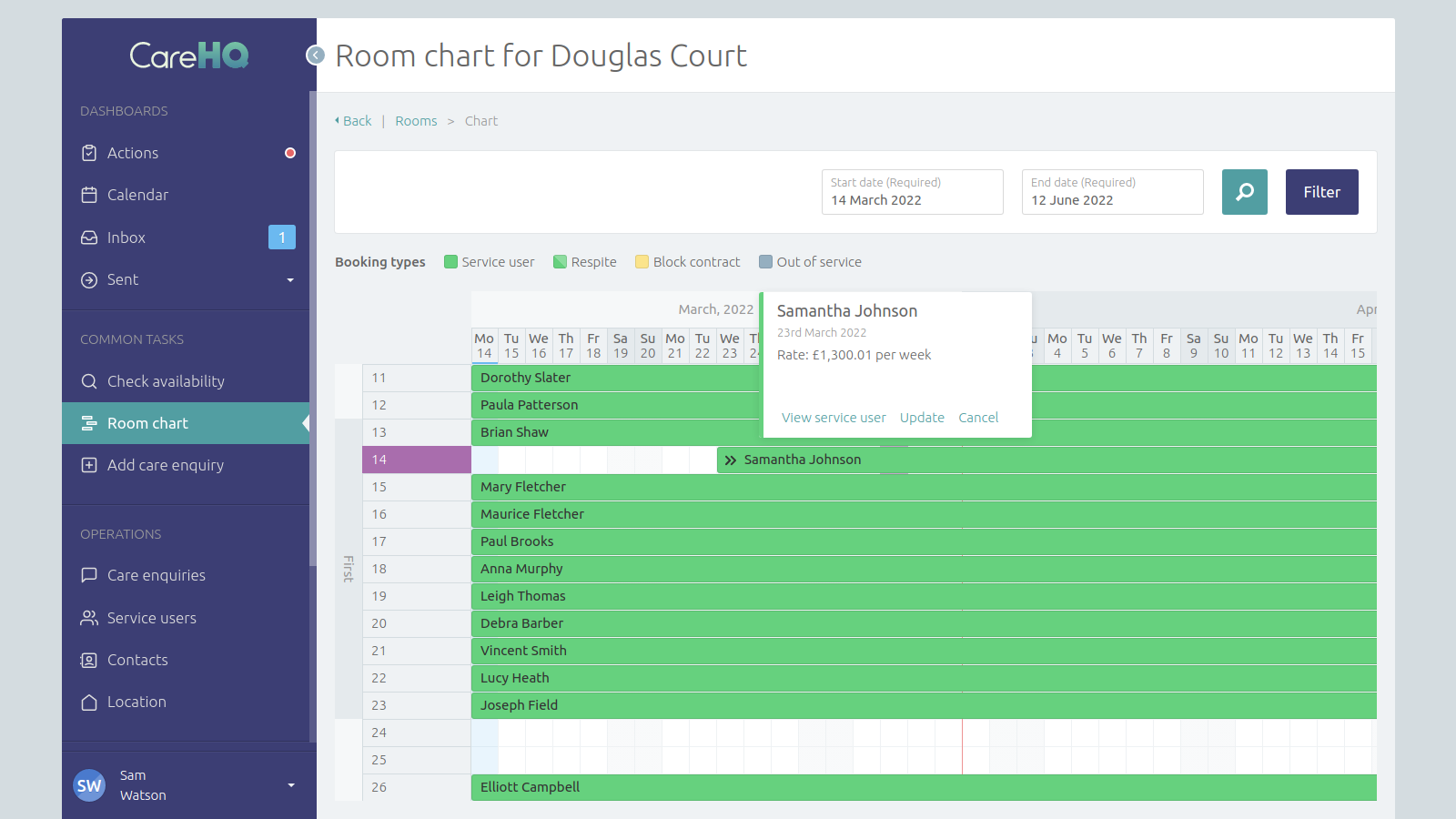Click the Service users people icon
The height and width of the screenshot is (819, 1456).
89,618
